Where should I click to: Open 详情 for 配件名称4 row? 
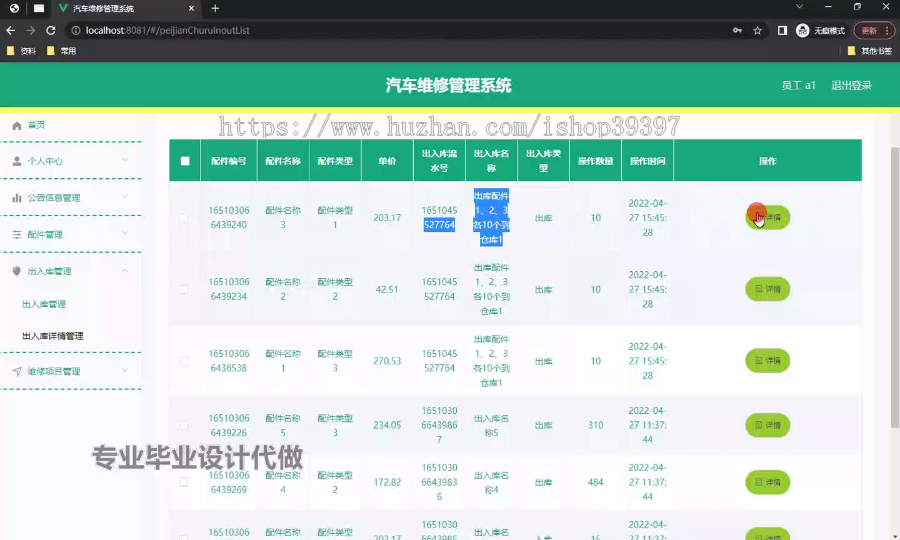point(767,483)
